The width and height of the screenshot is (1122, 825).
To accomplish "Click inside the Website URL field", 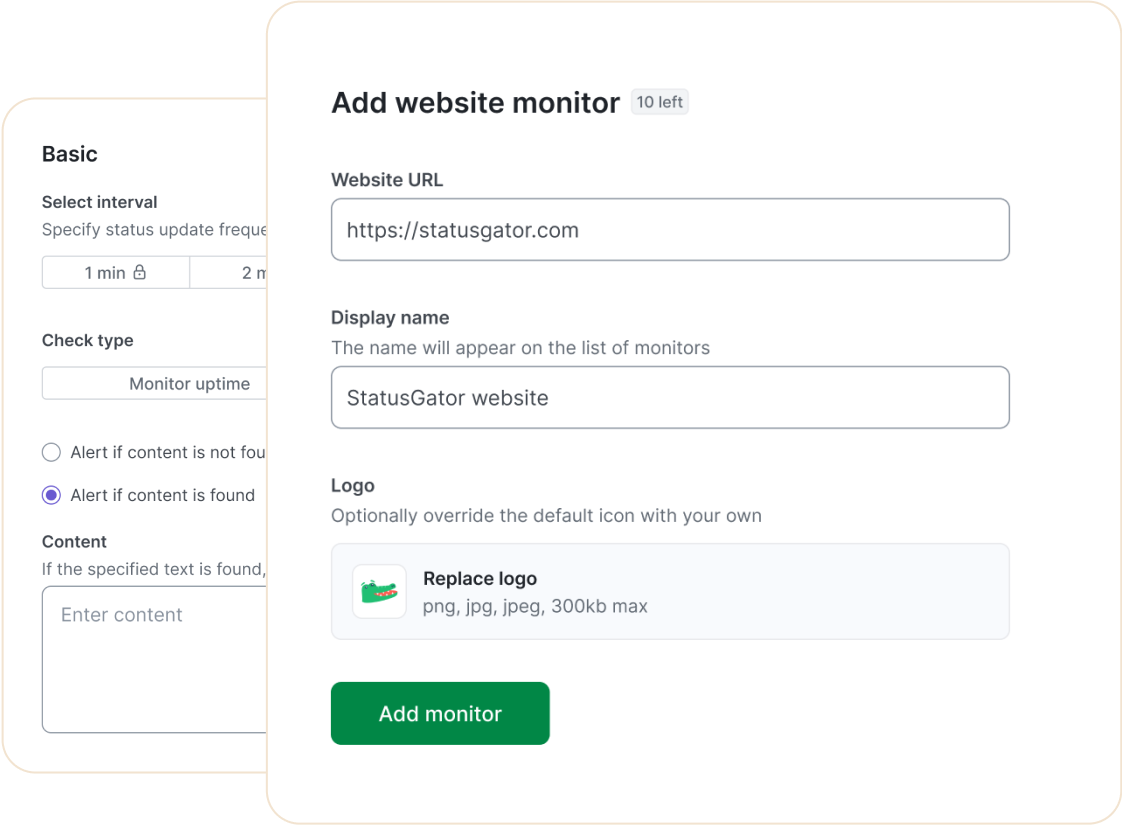I will coord(670,229).
